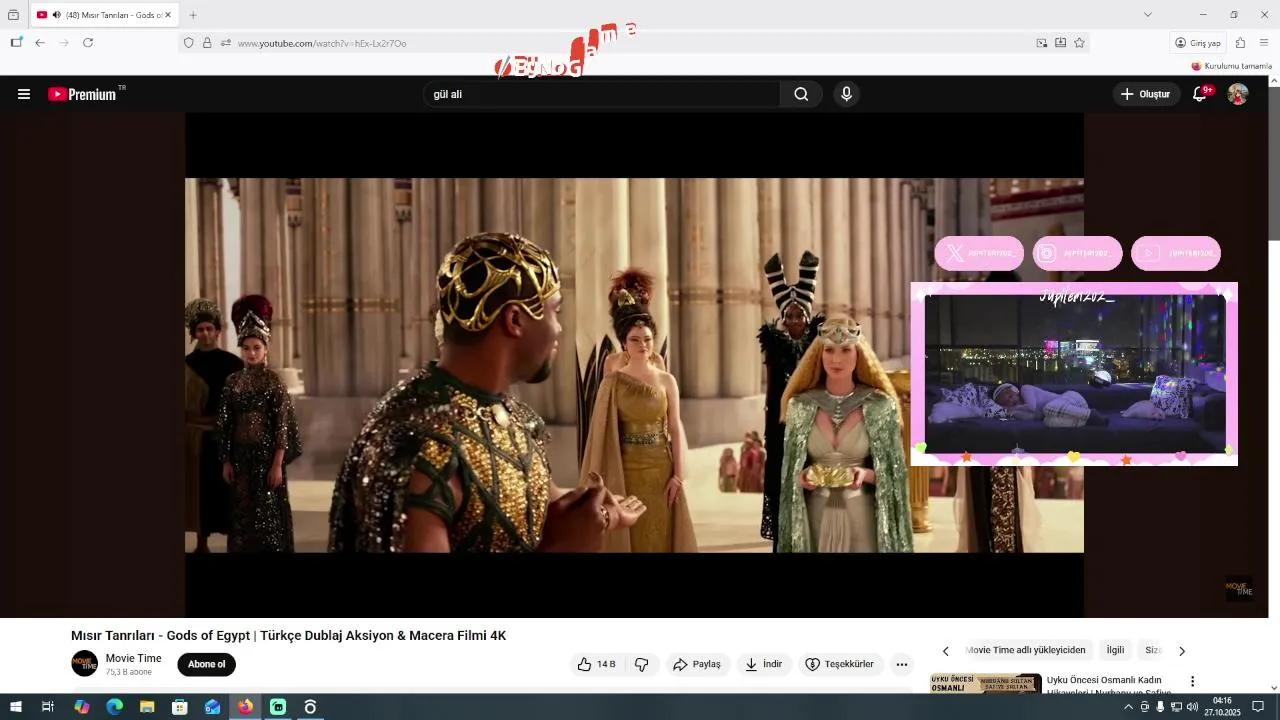Open the account avatar menu
The width and height of the screenshot is (1280, 720).
pyautogui.click(x=1238, y=94)
